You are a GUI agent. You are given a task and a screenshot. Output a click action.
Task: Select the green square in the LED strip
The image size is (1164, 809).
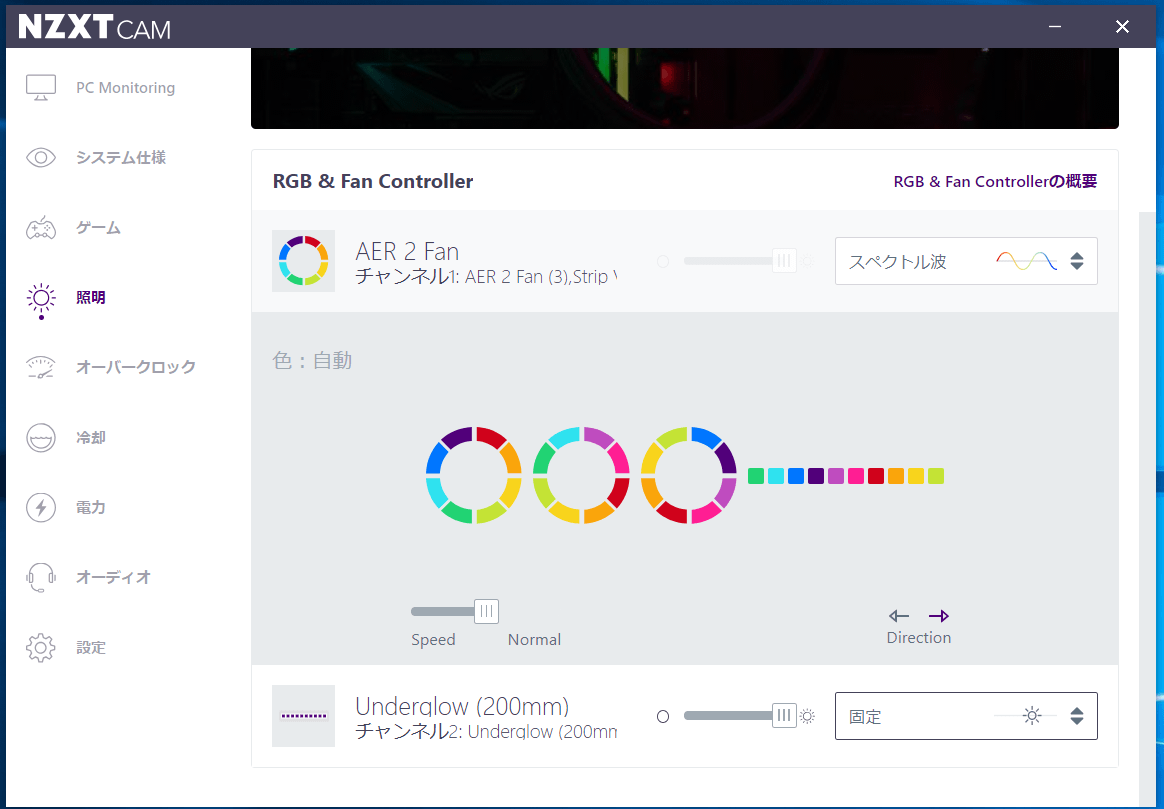[756, 476]
